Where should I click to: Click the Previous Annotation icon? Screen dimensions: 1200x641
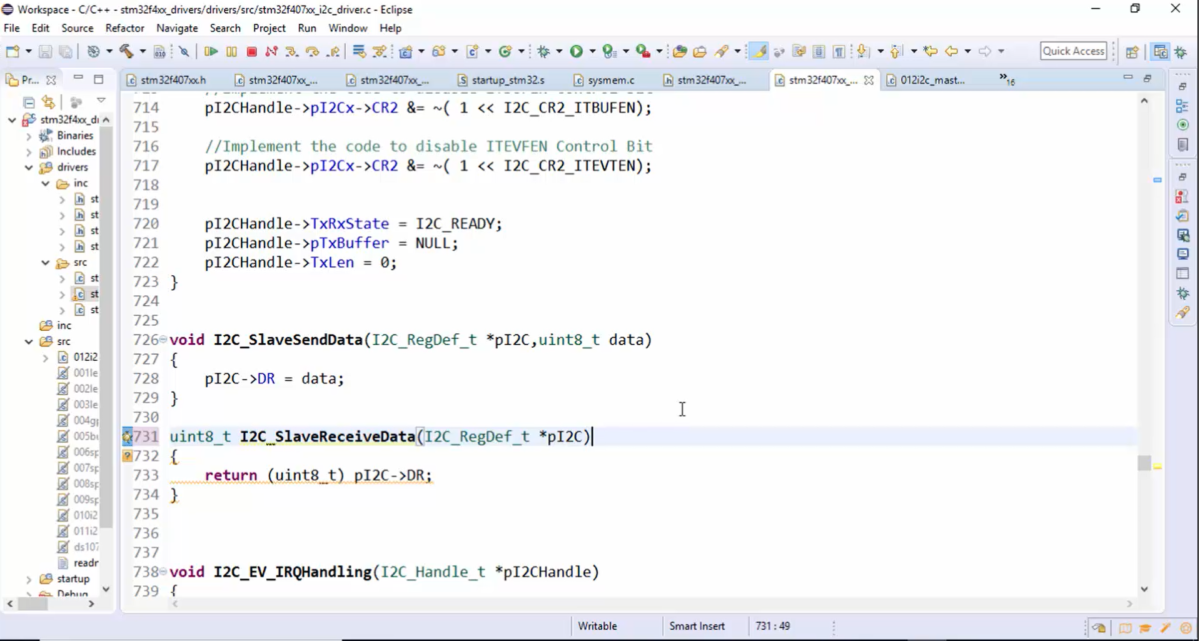pos(896,51)
